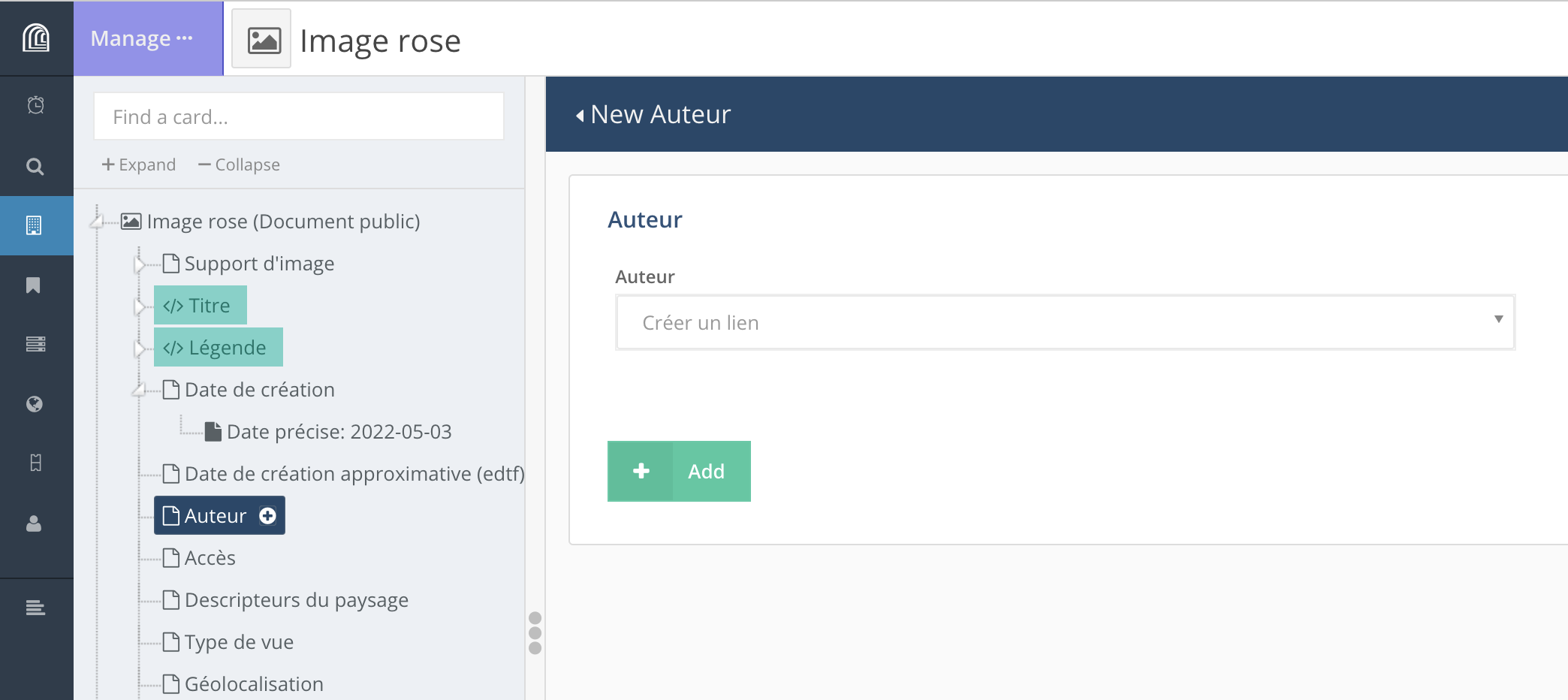Viewport: 1568px width, 700px height.
Task: Focus the Find a card search field
Action: [298, 116]
